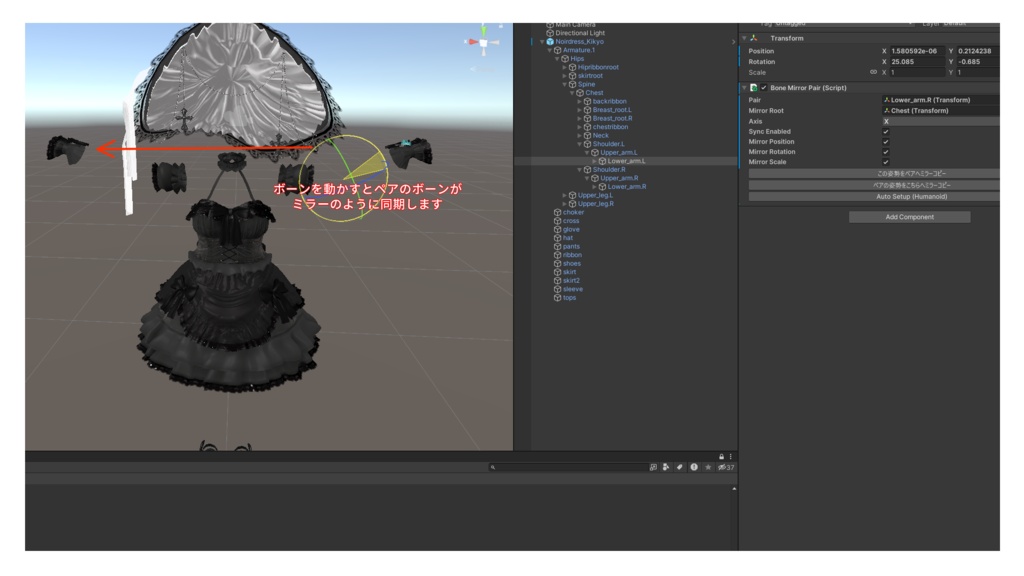
Task: Click the Pair field Lower_arm.R (Transform)
Action: click(x=940, y=100)
